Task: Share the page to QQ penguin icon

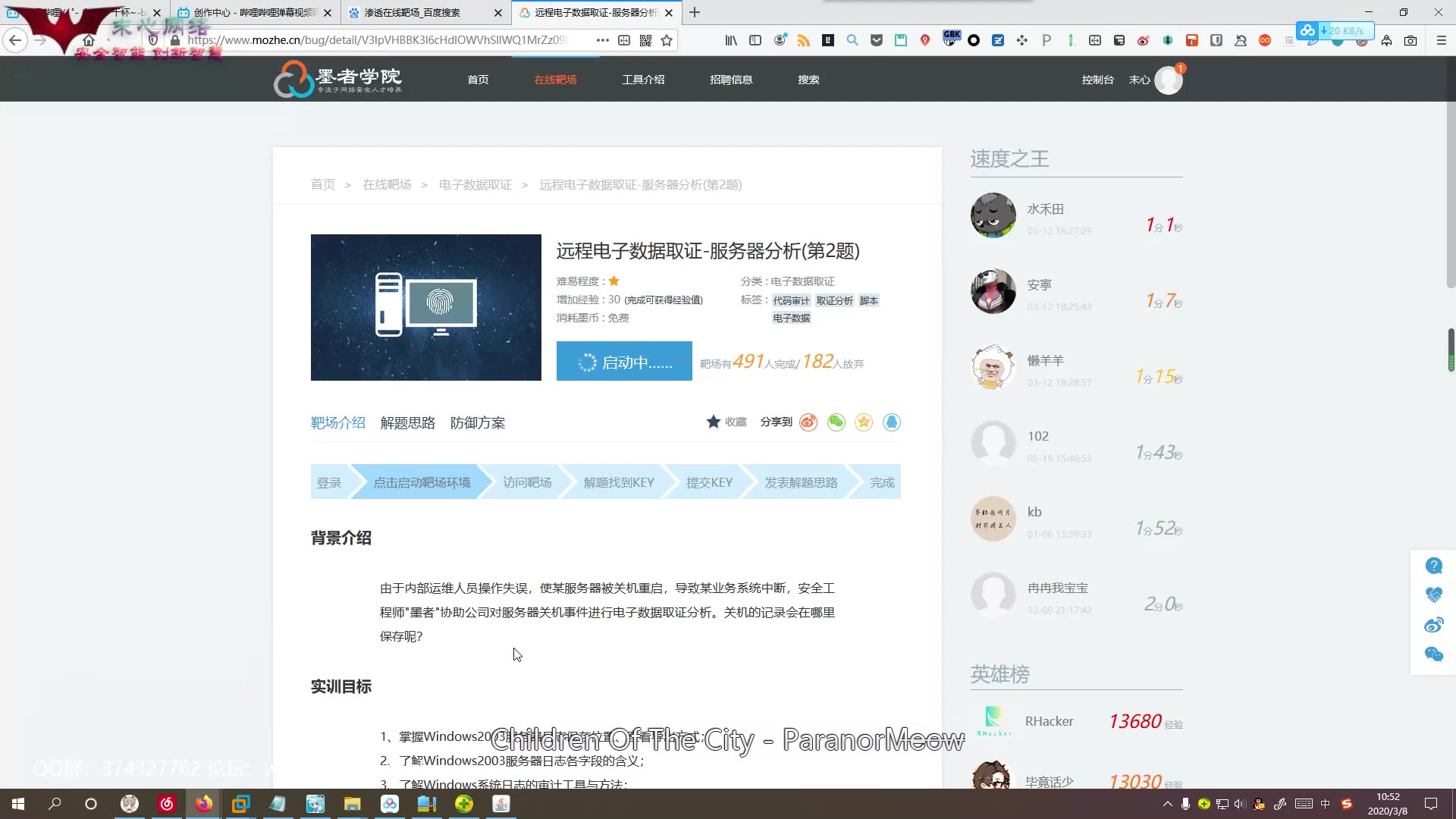Action: click(892, 422)
